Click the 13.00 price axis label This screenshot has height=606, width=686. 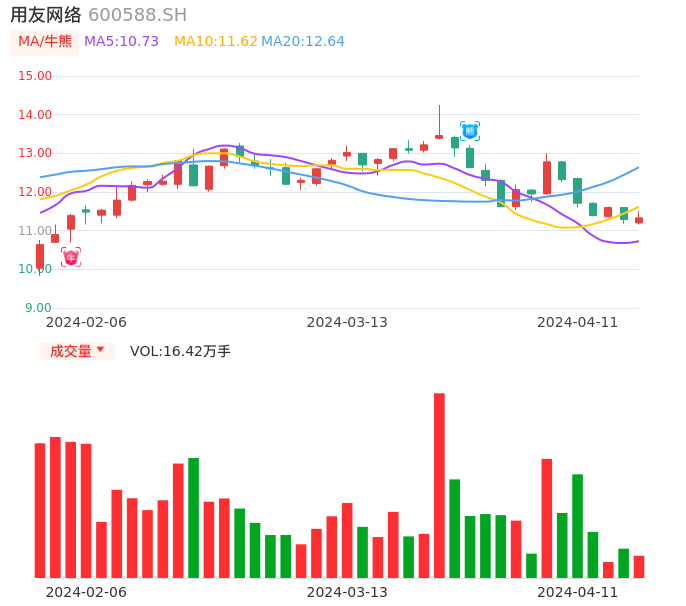(x=35, y=153)
